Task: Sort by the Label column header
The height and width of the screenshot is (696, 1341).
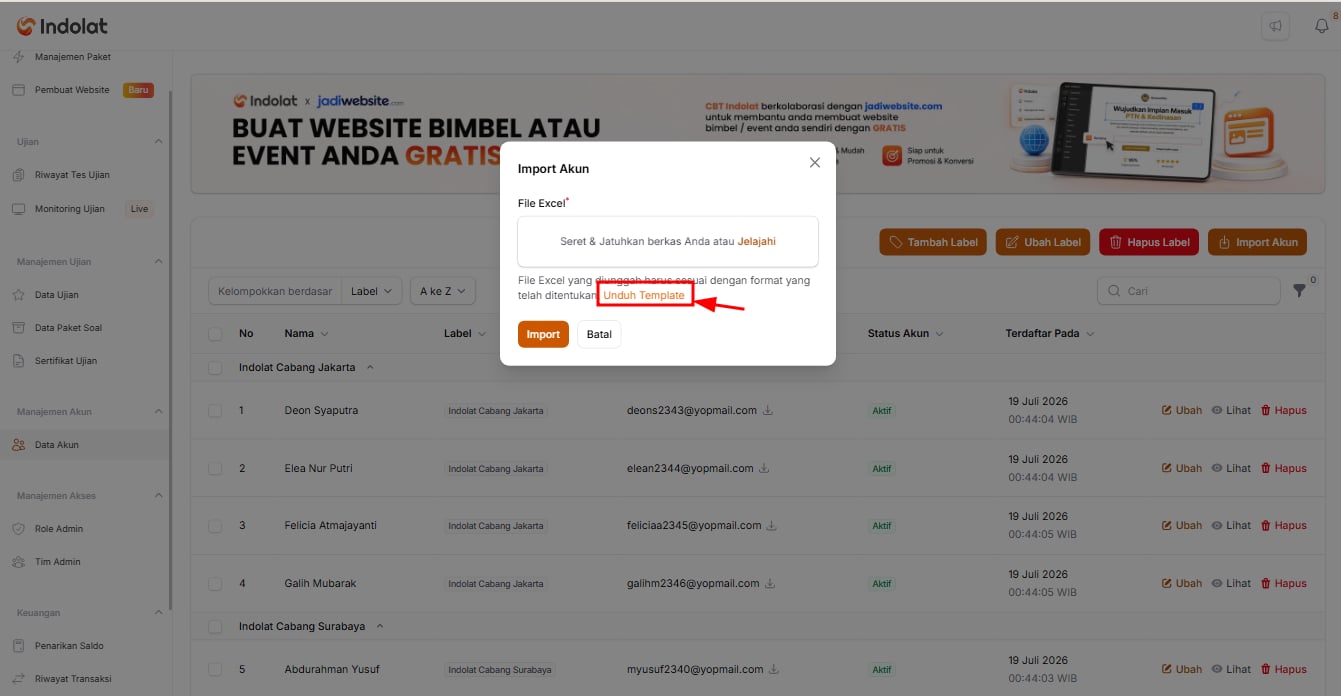Action: (465, 333)
